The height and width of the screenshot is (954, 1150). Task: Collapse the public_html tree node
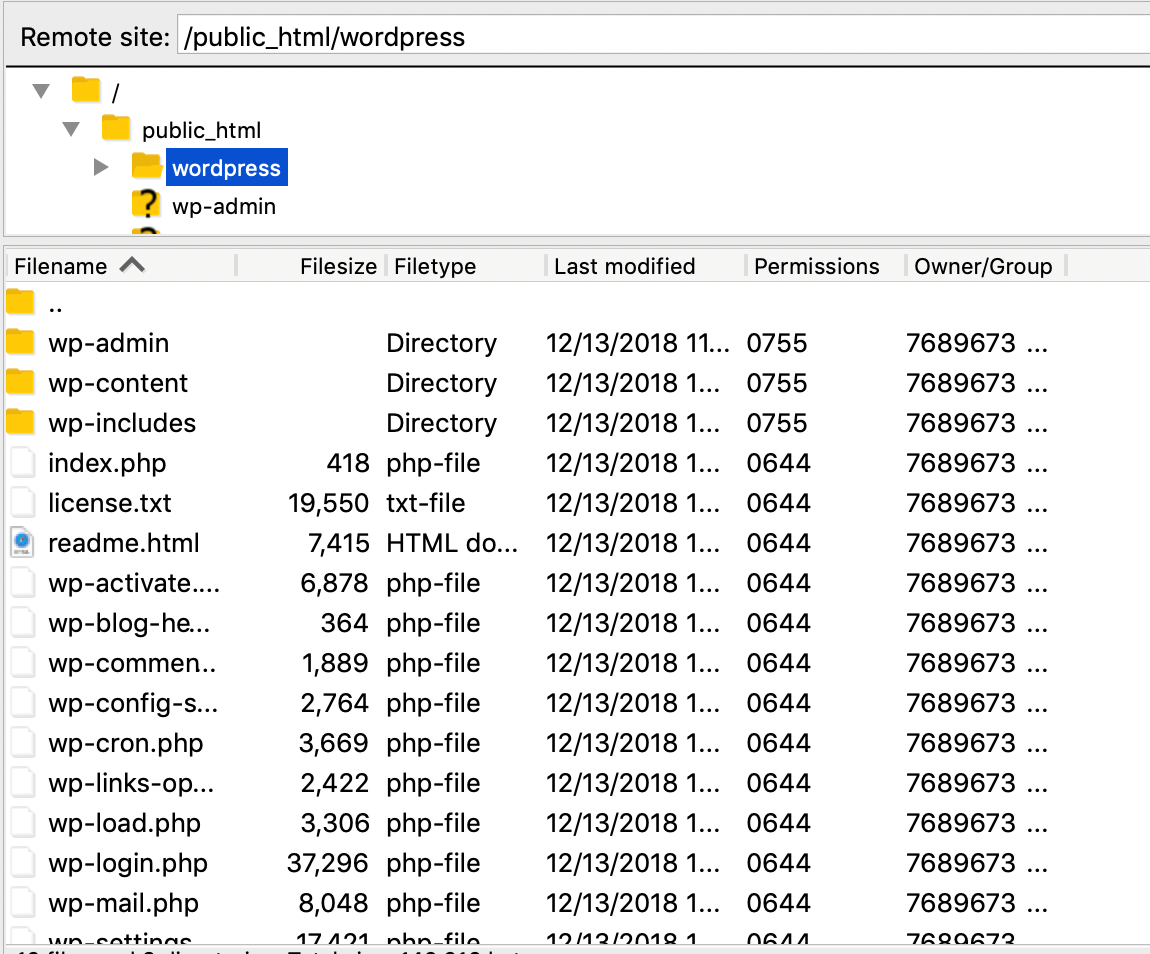71,129
